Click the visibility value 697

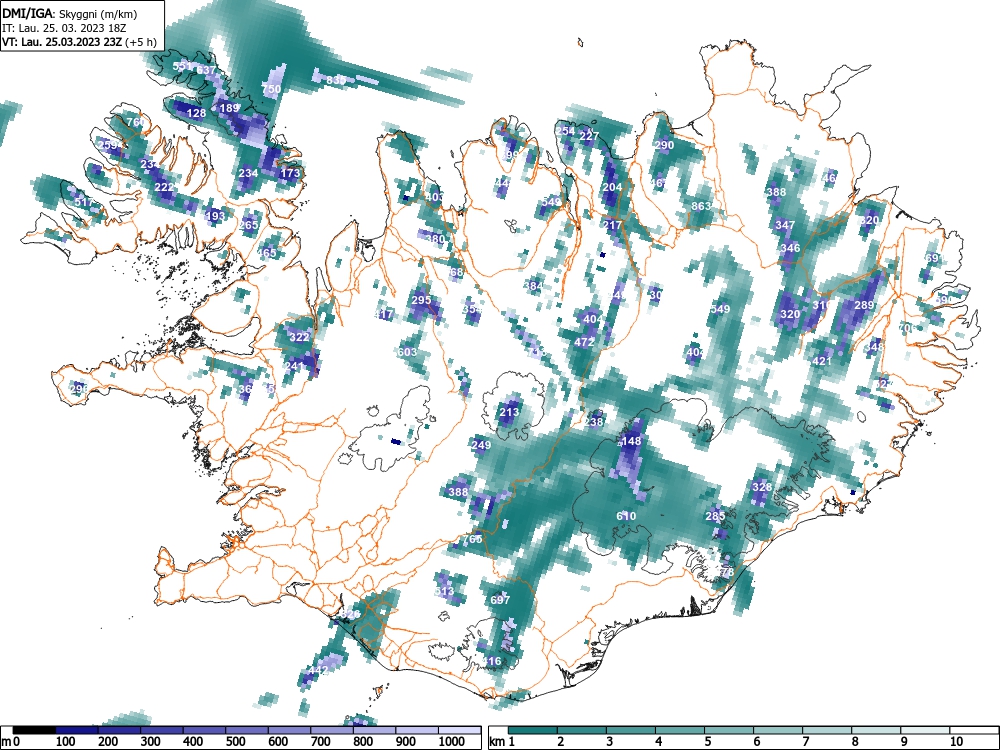pyautogui.click(x=501, y=599)
